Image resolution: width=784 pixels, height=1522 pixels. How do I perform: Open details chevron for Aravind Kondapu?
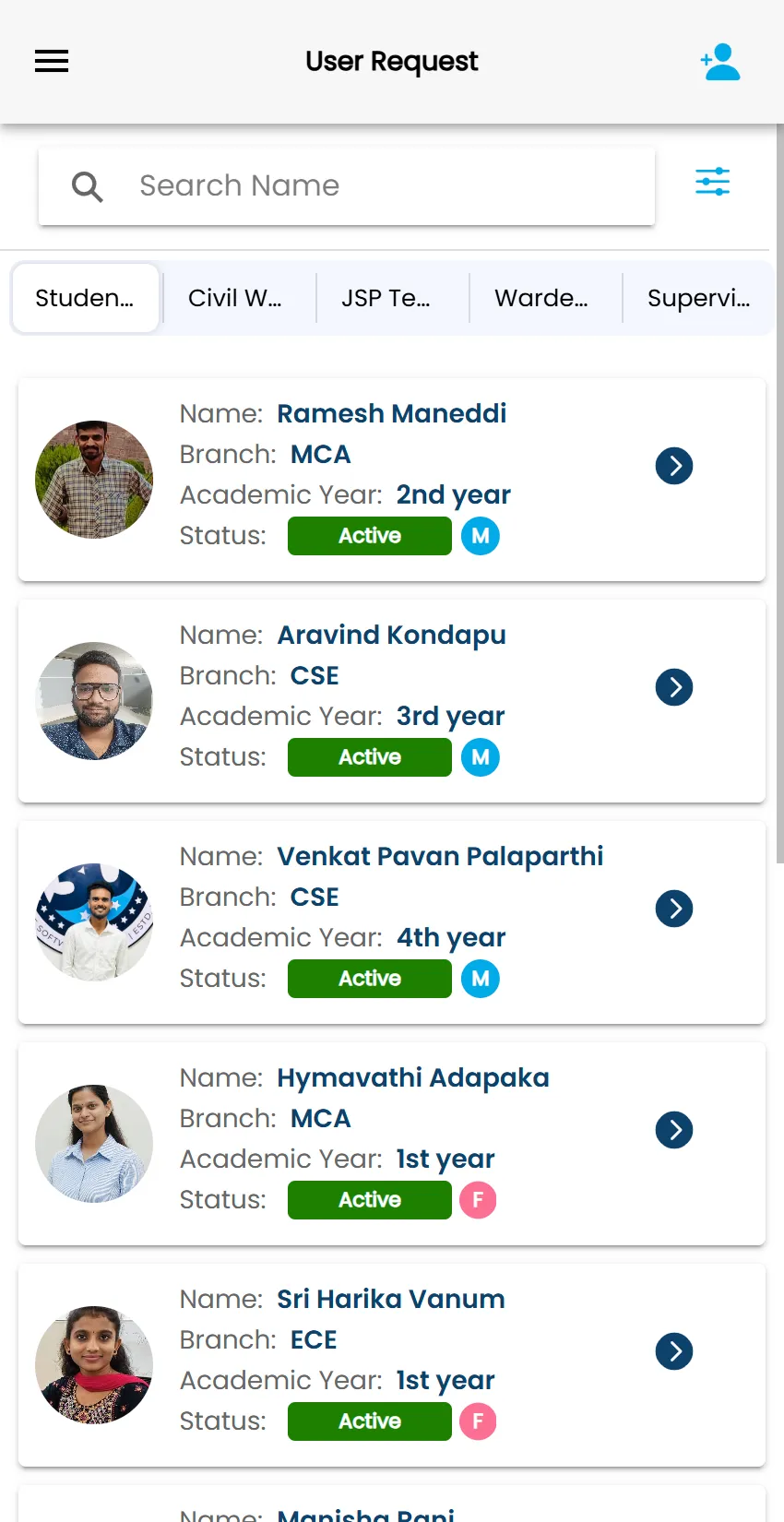[674, 687]
